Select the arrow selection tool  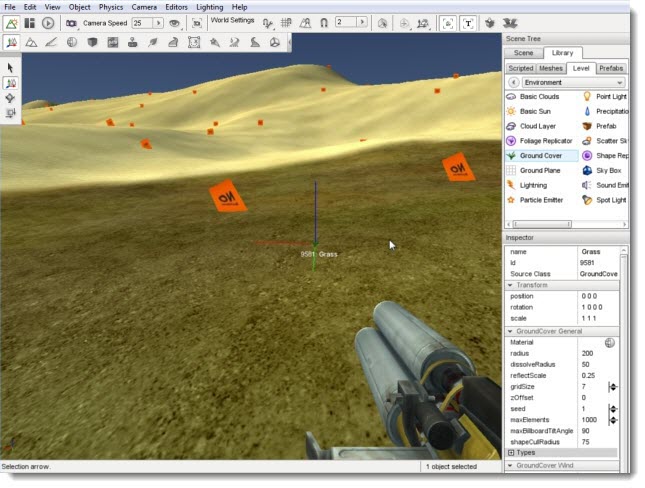point(10,68)
